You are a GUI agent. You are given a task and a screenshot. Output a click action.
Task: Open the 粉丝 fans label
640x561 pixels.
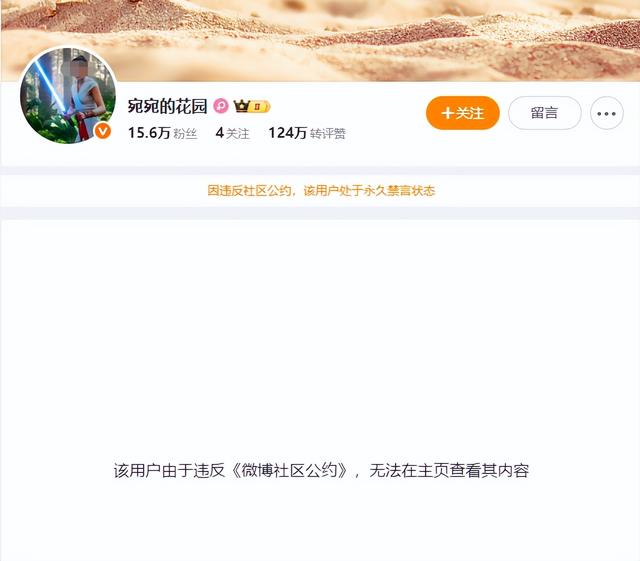[x=185, y=134]
